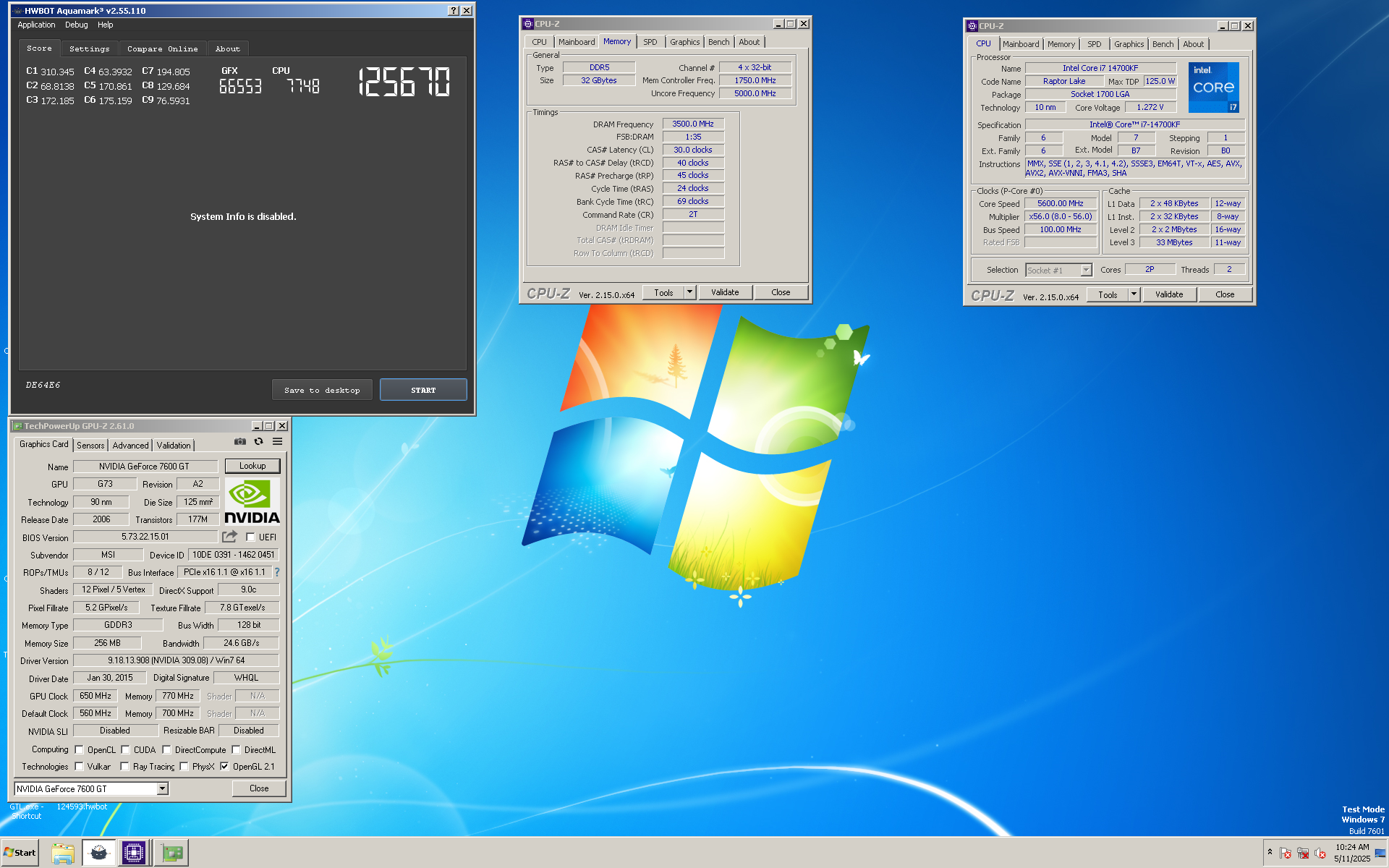Viewport: 1389px width, 868px height.
Task: Click the Windows Start button
Action: [x=20, y=853]
